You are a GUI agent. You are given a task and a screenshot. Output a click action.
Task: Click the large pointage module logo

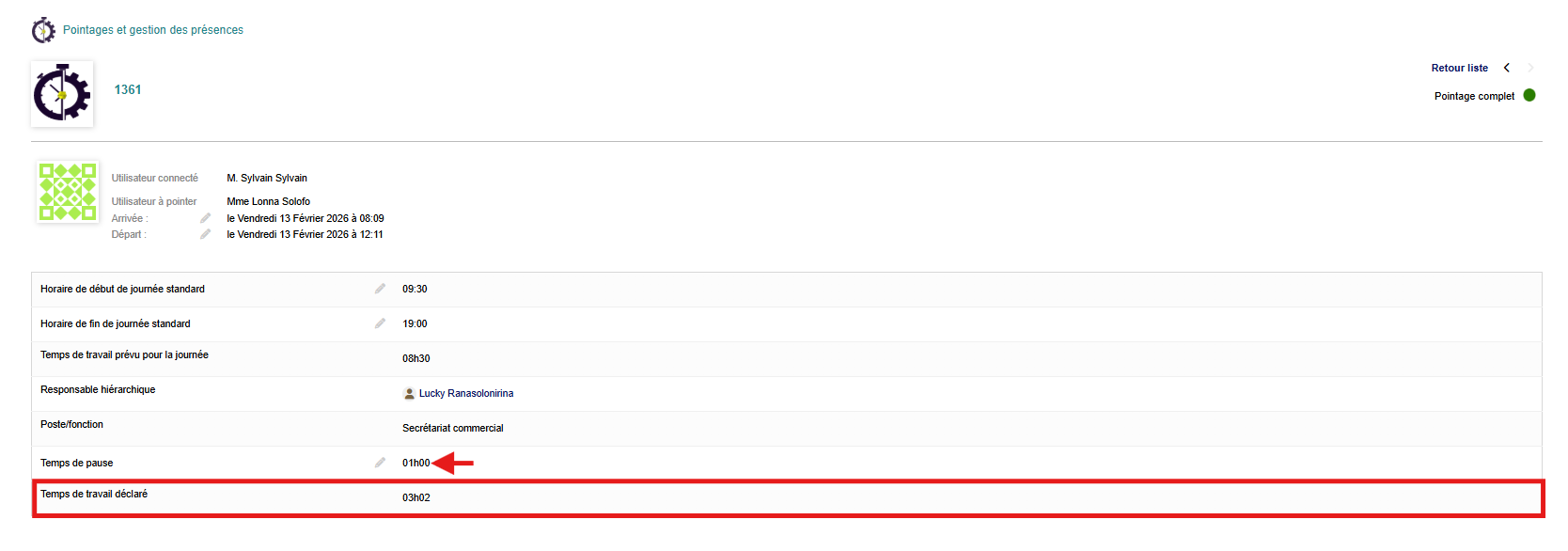pyautogui.click(x=62, y=94)
